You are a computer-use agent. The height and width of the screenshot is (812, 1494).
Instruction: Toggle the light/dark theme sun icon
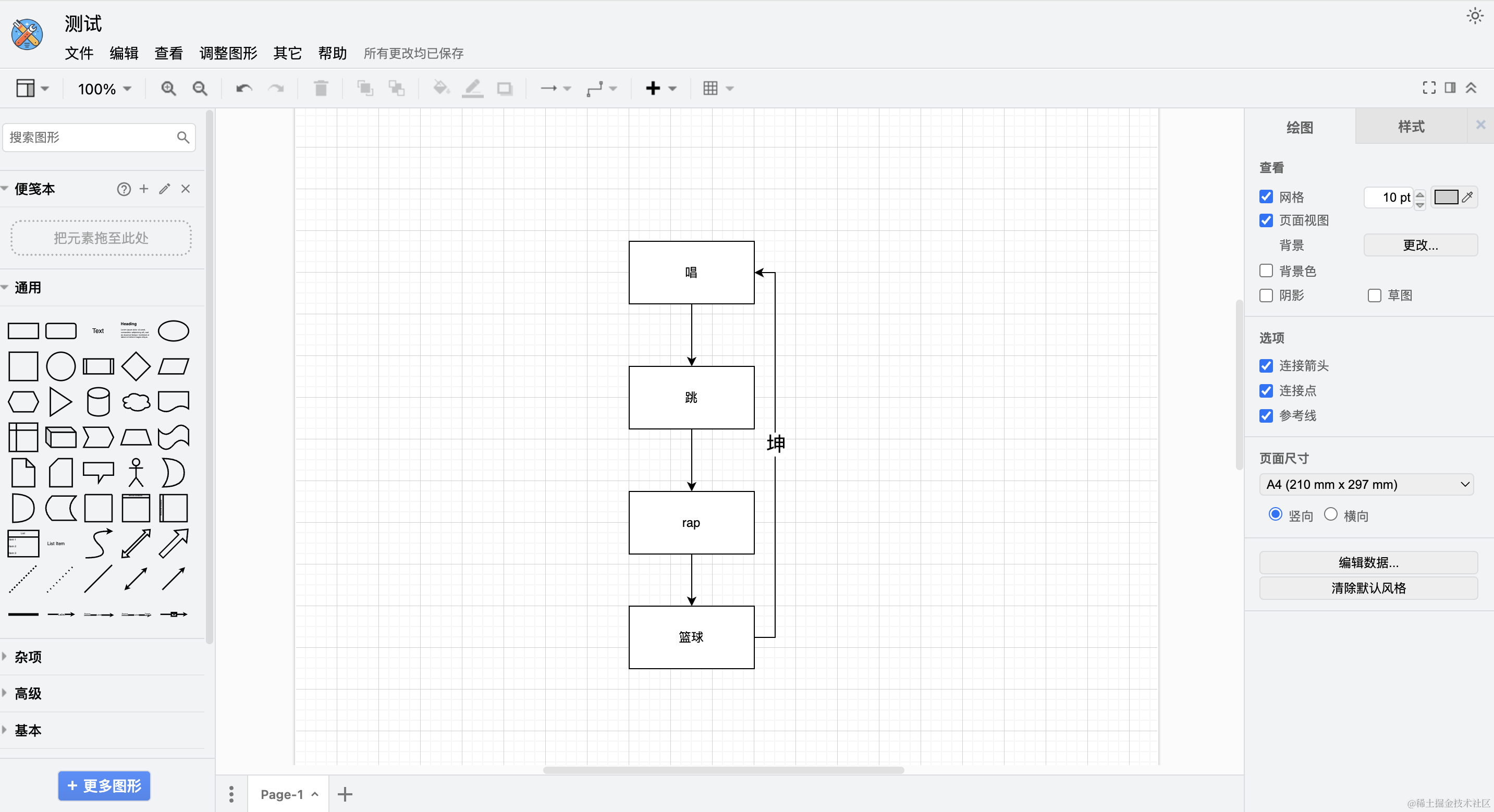click(x=1475, y=16)
